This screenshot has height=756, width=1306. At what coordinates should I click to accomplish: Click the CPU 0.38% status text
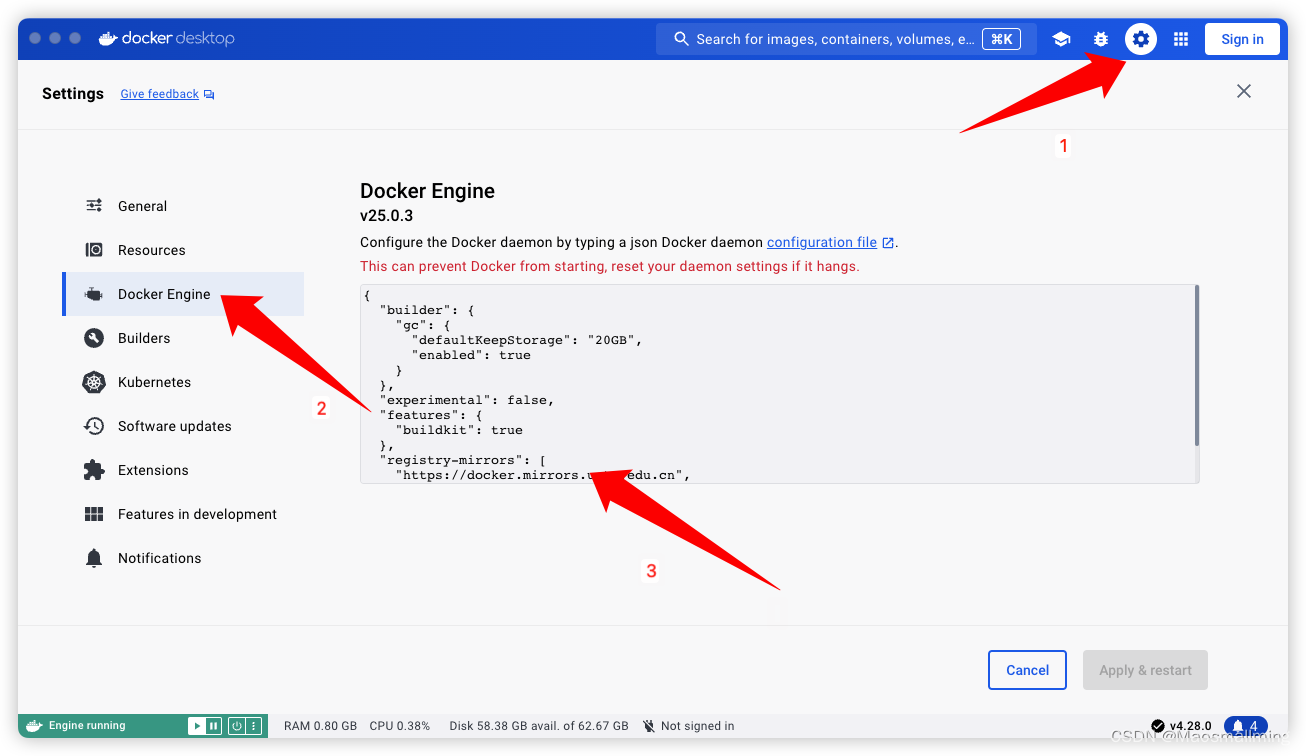click(x=400, y=726)
